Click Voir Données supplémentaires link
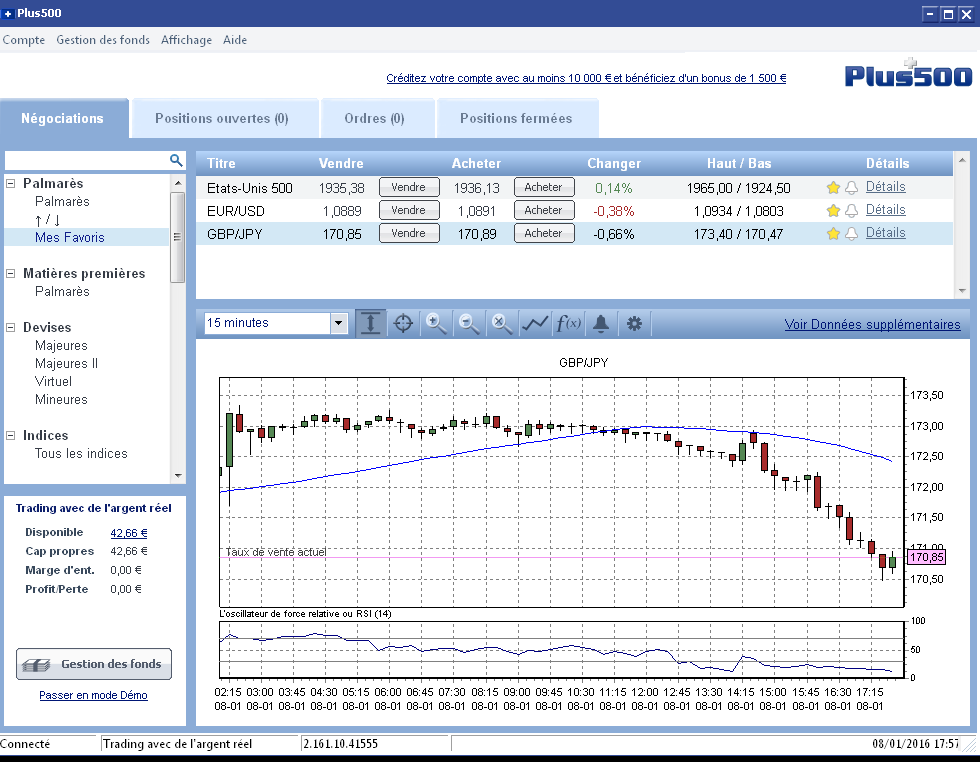Screen dimensions: 980x762 872,324
